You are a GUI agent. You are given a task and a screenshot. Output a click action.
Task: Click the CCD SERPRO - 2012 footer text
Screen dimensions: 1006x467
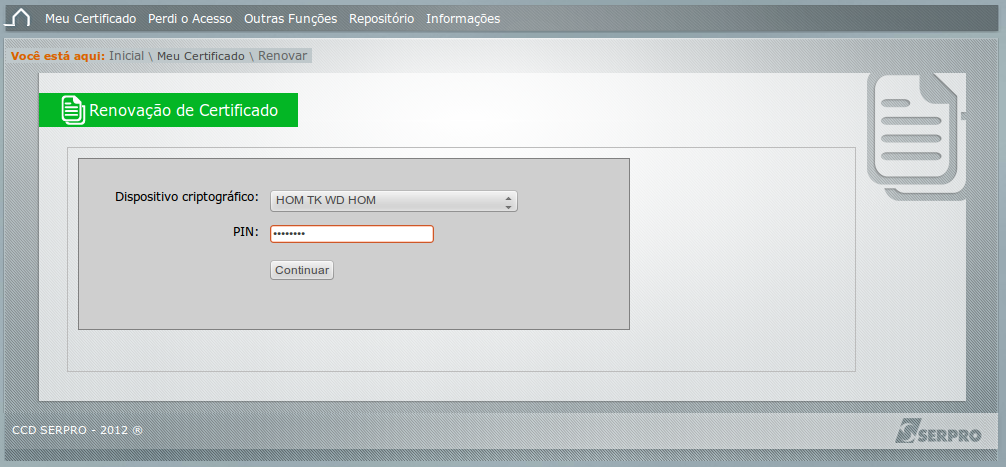[78, 430]
